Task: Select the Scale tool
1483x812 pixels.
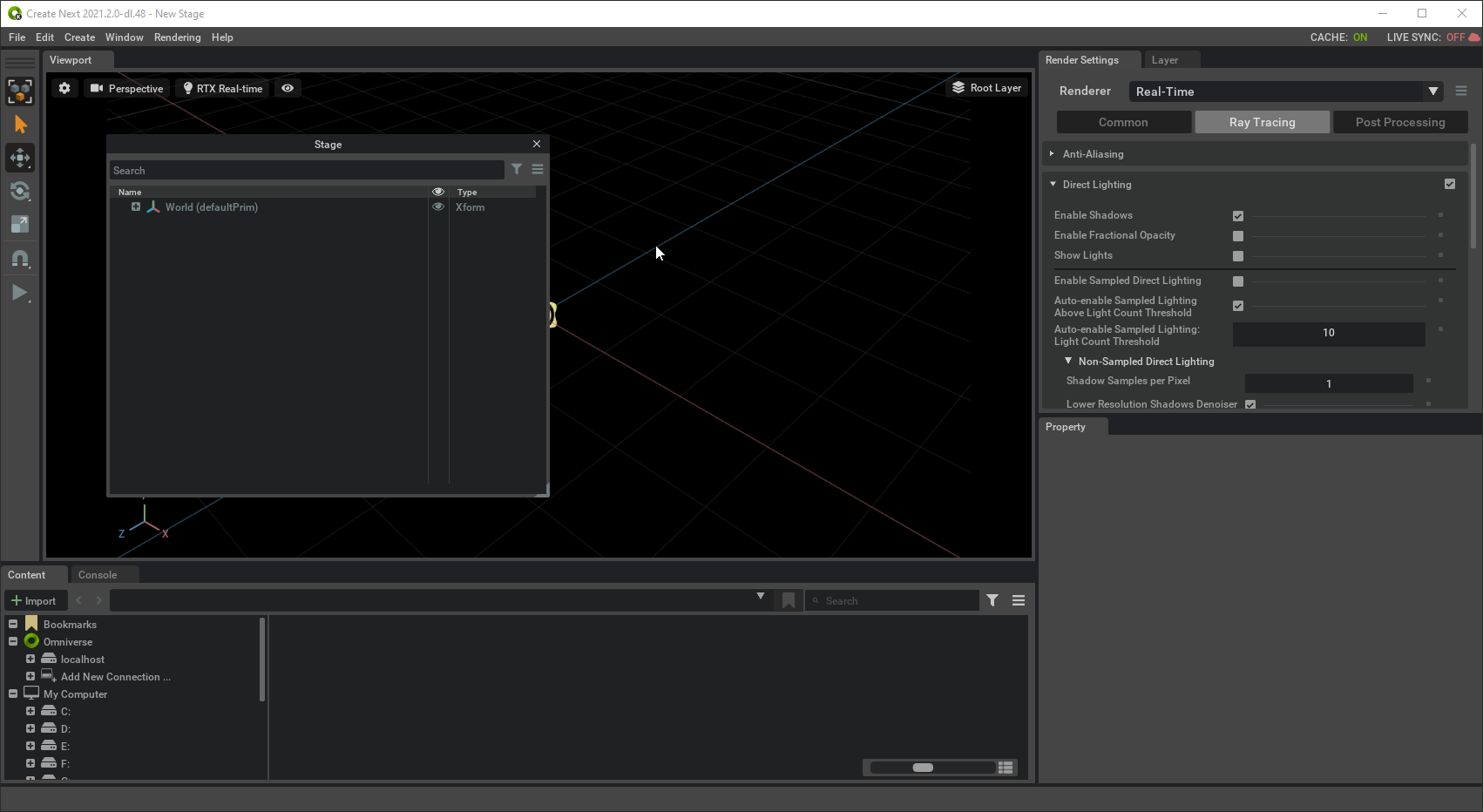Action: [x=19, y=224]
